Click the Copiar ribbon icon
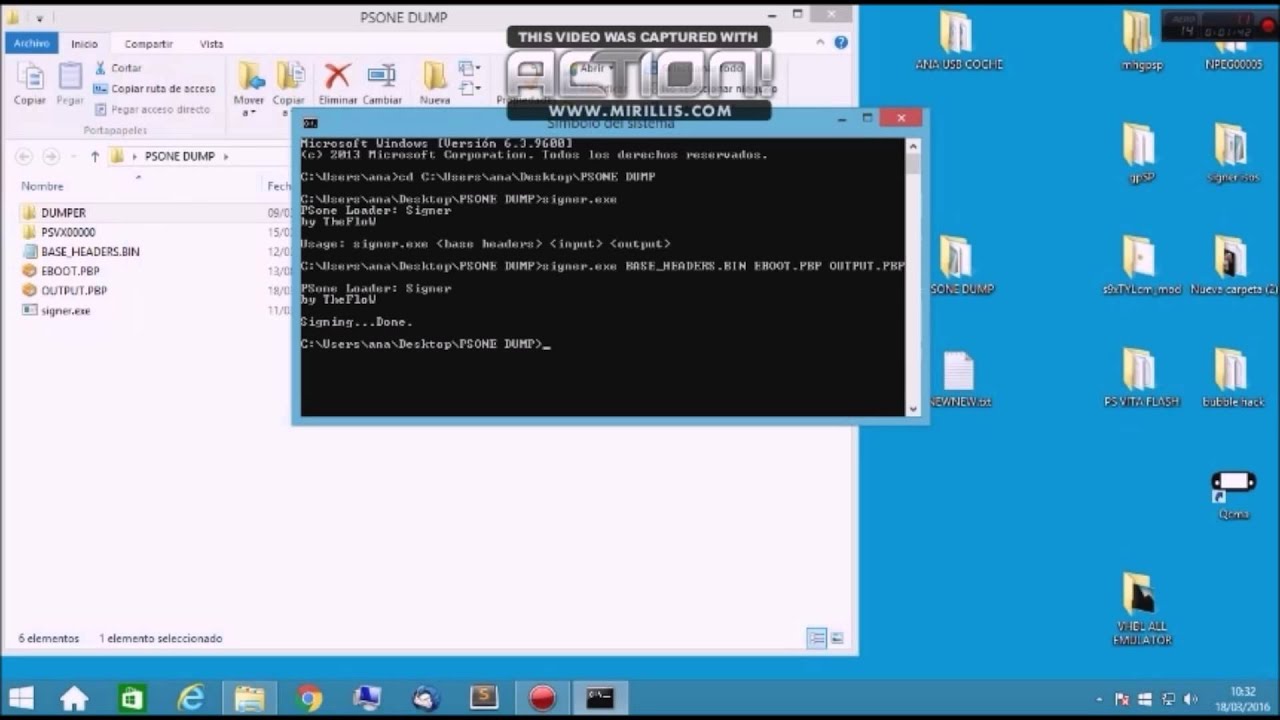 click(30, 83)
